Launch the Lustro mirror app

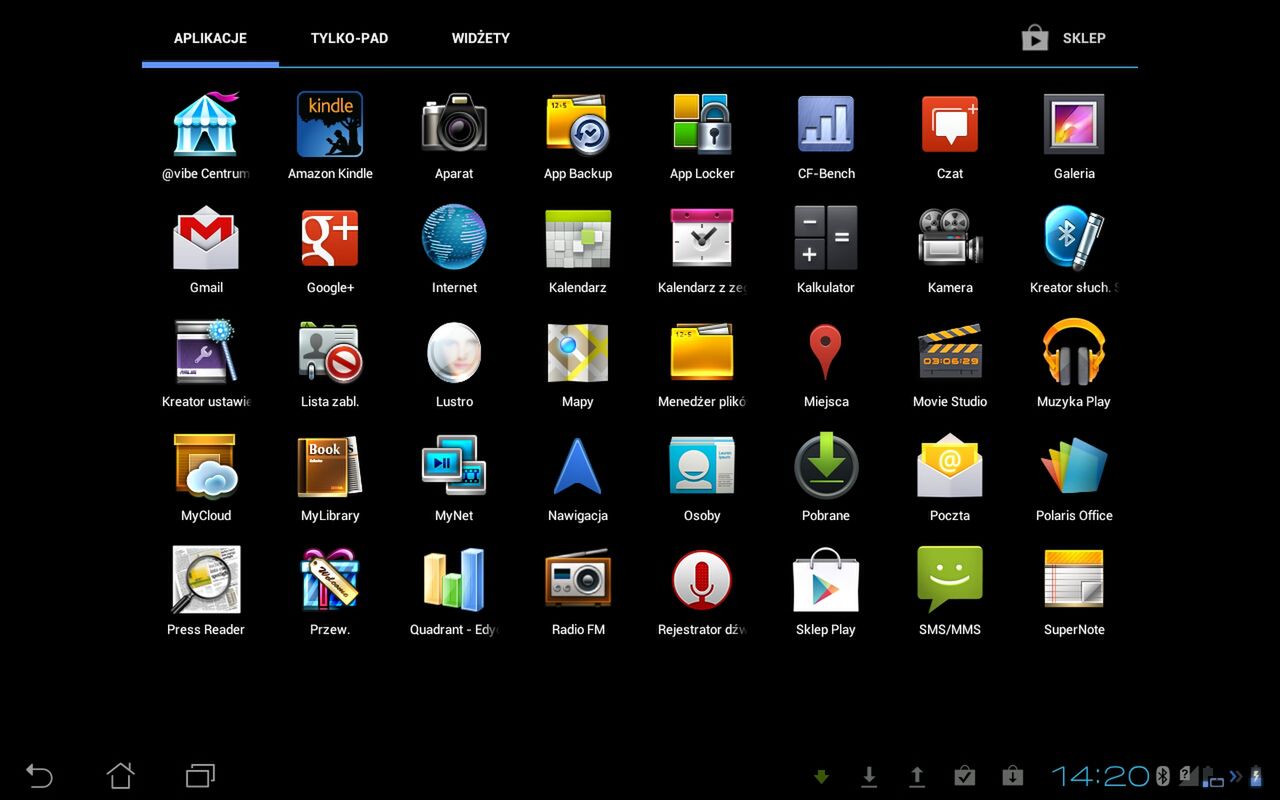(x=454, y=352)
